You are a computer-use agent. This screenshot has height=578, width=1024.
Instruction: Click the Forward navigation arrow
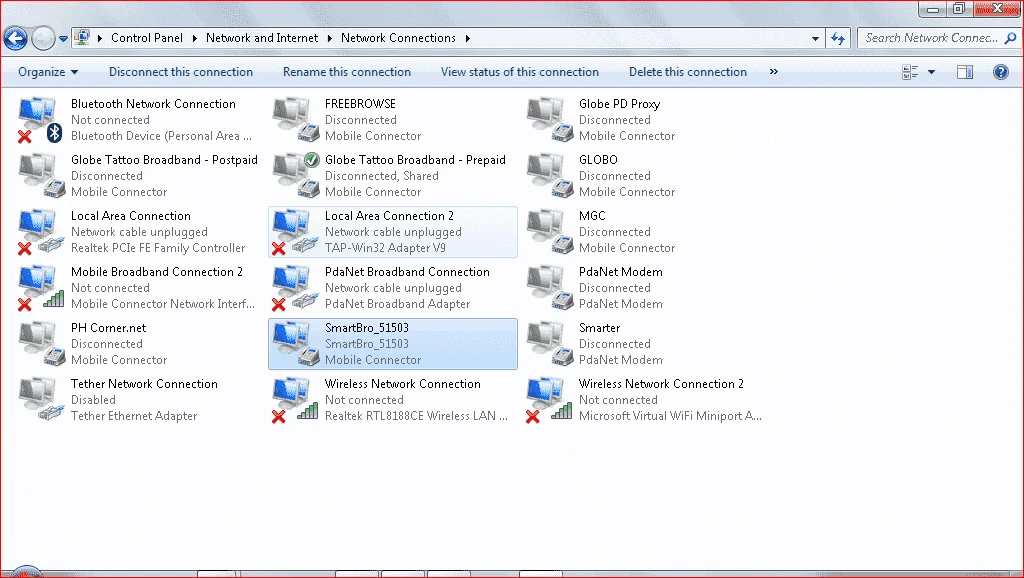(43, 39)
